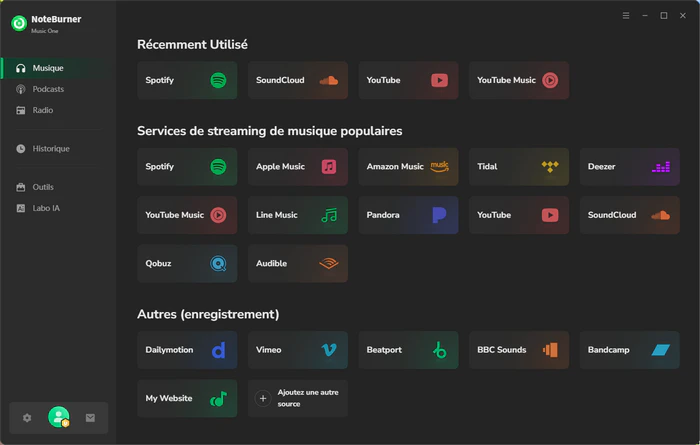Click the 'Dailymotion' label

point(169,350)
